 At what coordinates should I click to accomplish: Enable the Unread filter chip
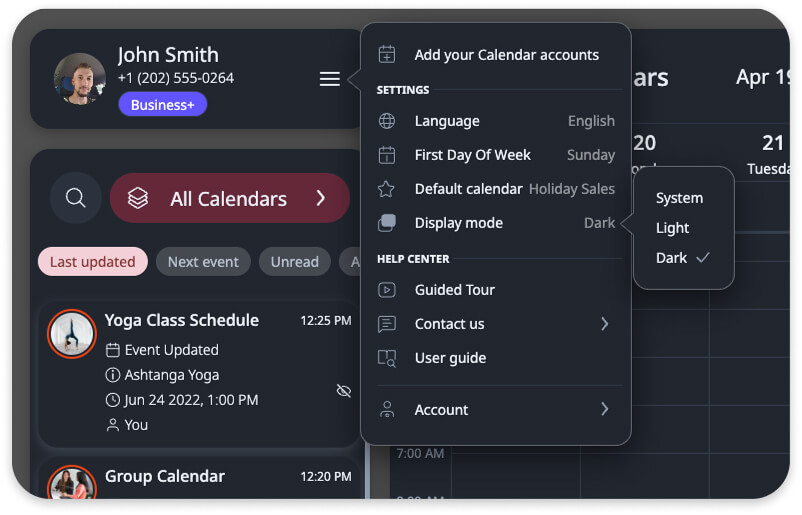point(295,262)
